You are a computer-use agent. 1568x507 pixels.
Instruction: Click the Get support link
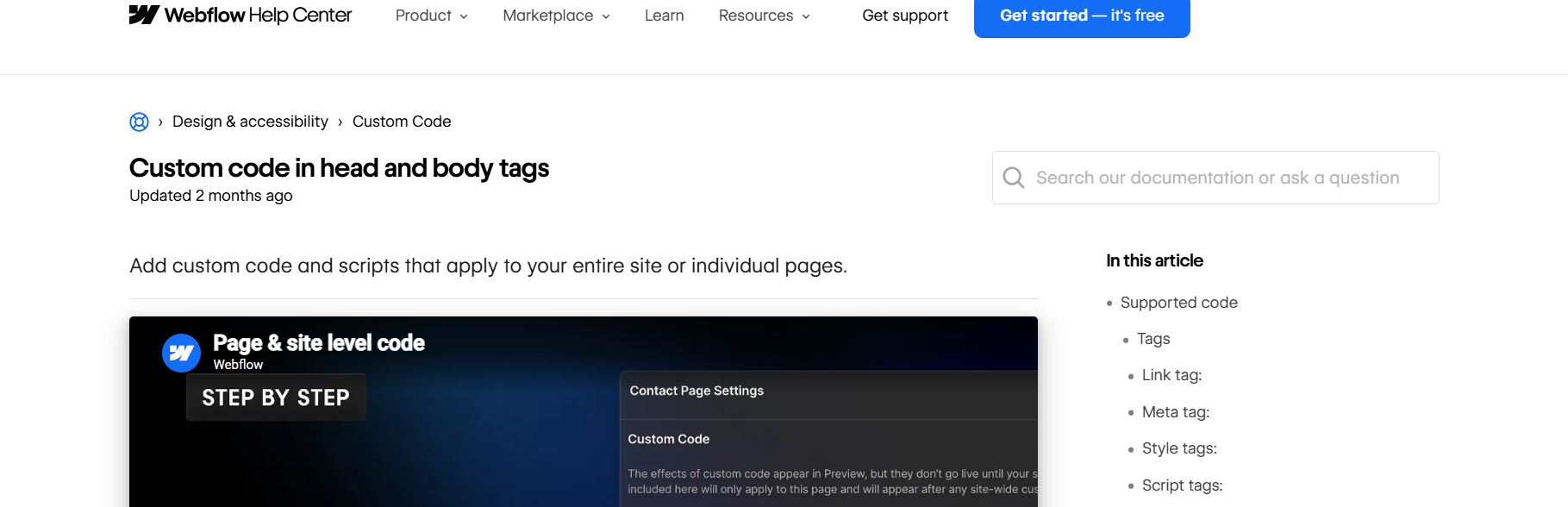(905, 16)
